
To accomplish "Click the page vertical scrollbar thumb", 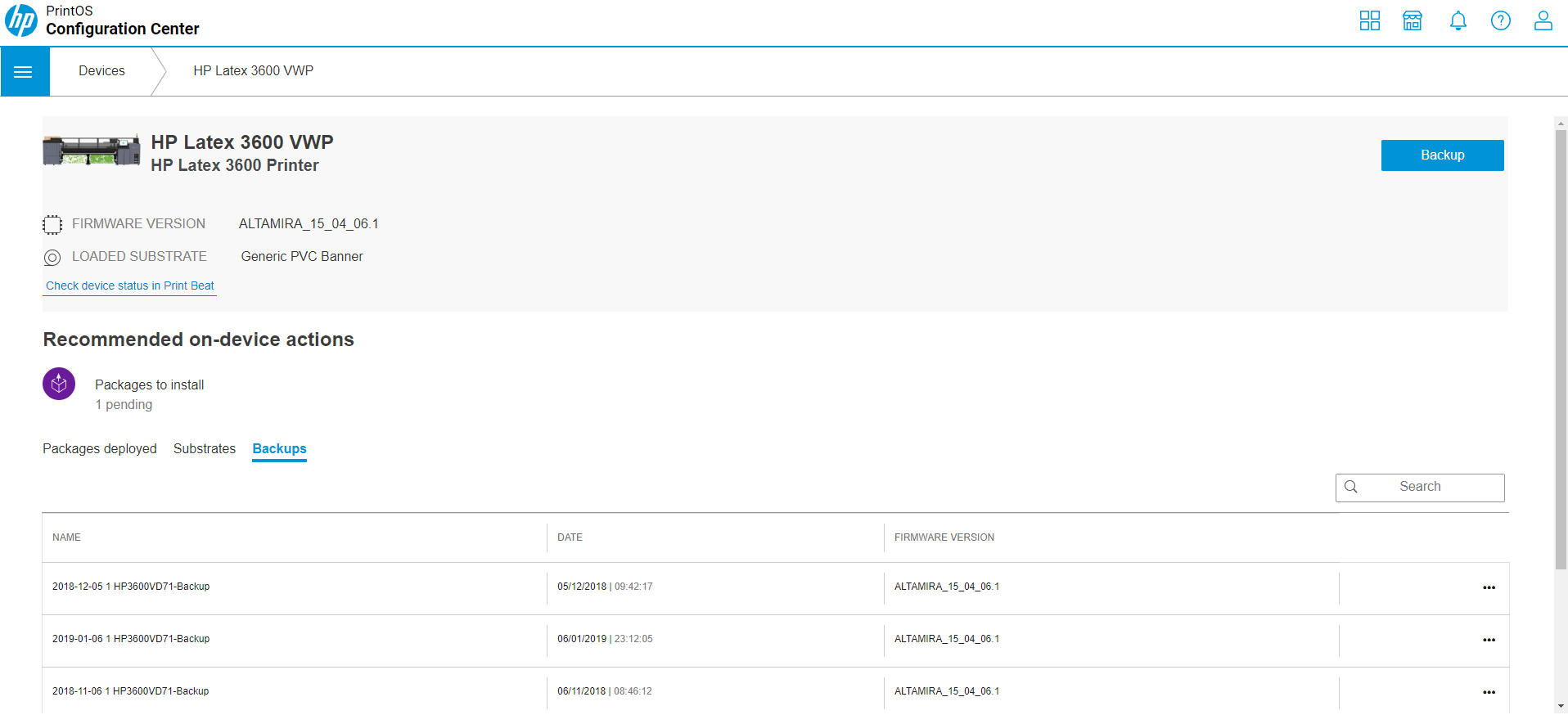I will click(x=1561, y=349).
